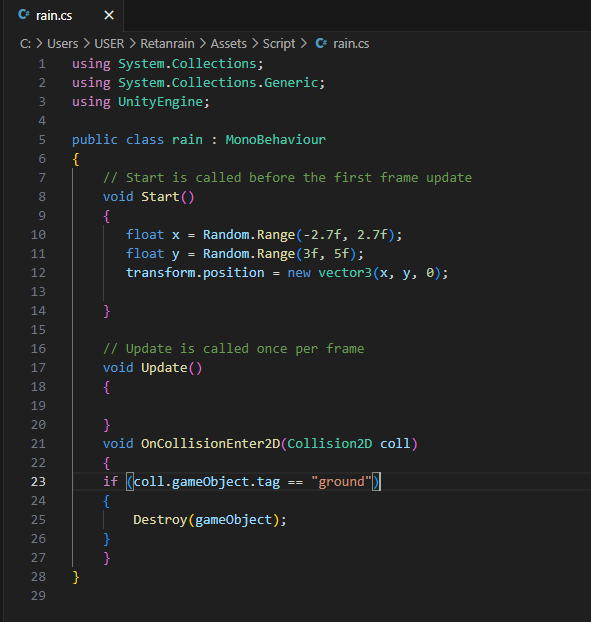This screenshot has width=591, height=622.
Task: Close the rain.cs editor tab
Action: click(x=109, y=15)
